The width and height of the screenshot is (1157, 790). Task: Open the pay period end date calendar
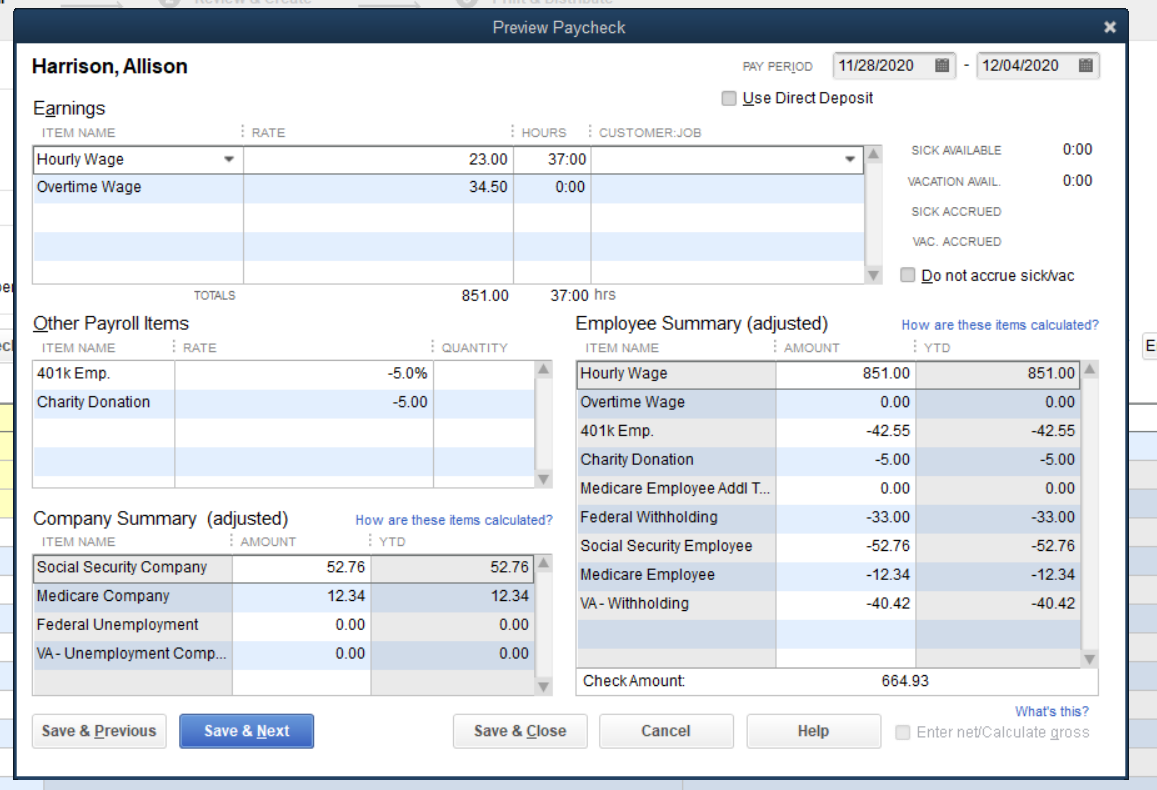[1085, 66]
